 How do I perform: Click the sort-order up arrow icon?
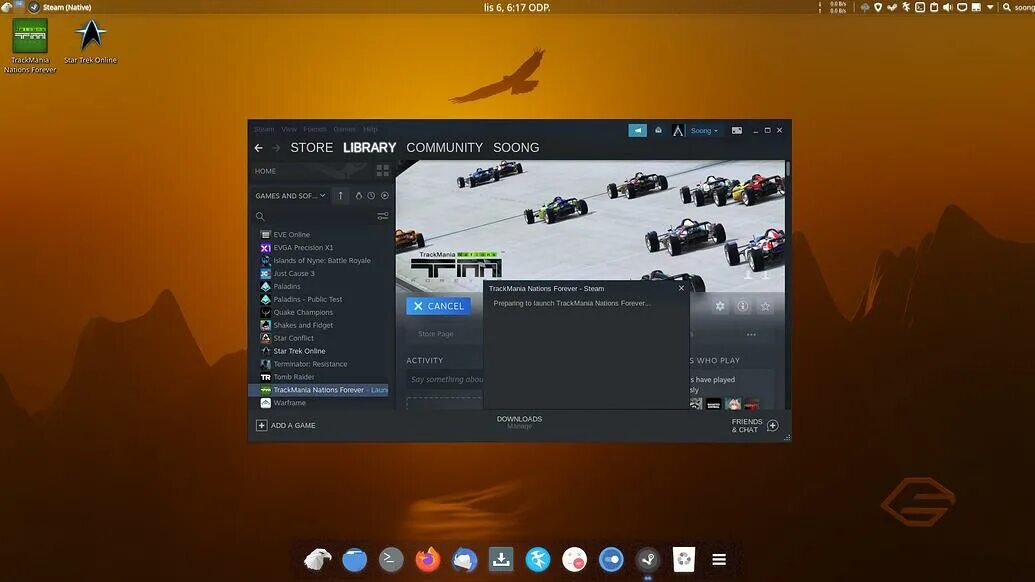tap(341, 196)
